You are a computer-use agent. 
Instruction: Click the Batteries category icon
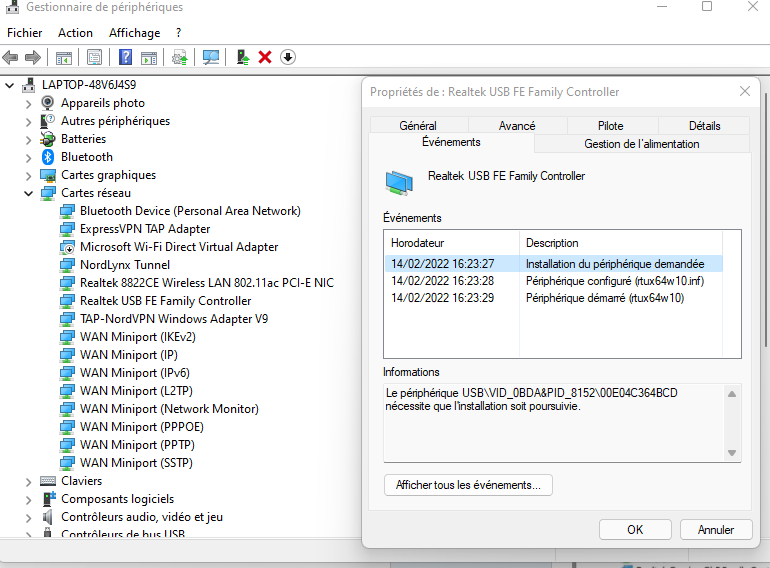pyautogui.click(x=48, y=139)
